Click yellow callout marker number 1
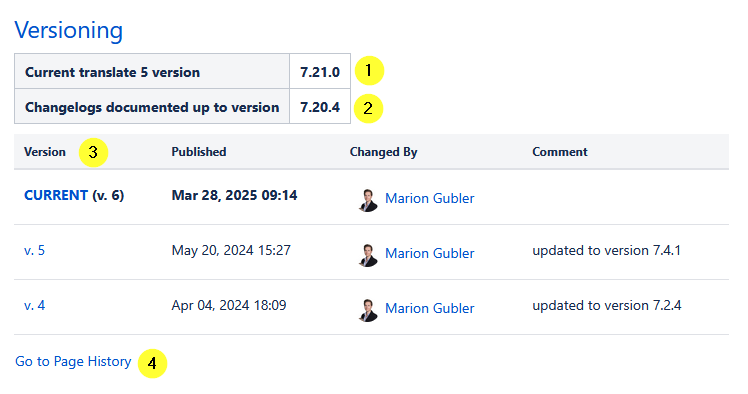 369,71
